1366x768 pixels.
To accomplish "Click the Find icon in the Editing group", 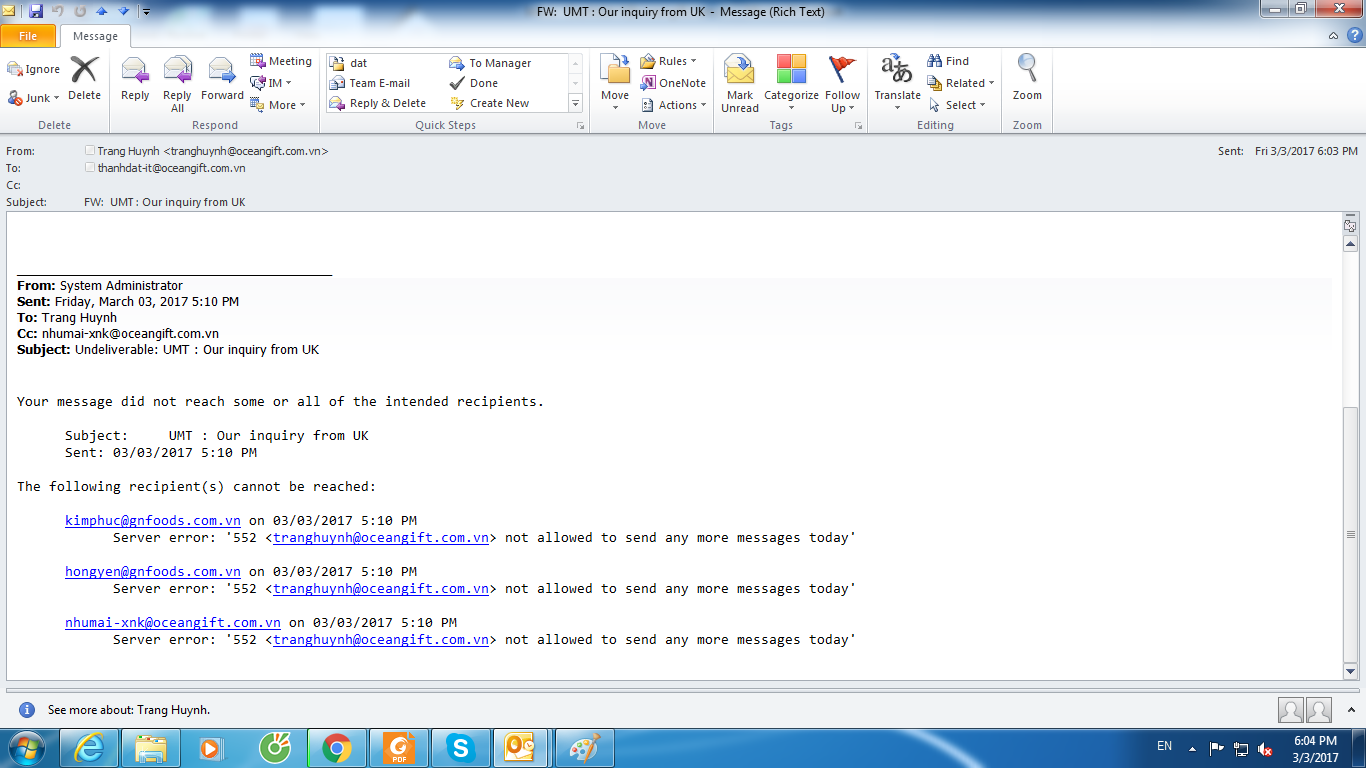I will click(946, 60).
